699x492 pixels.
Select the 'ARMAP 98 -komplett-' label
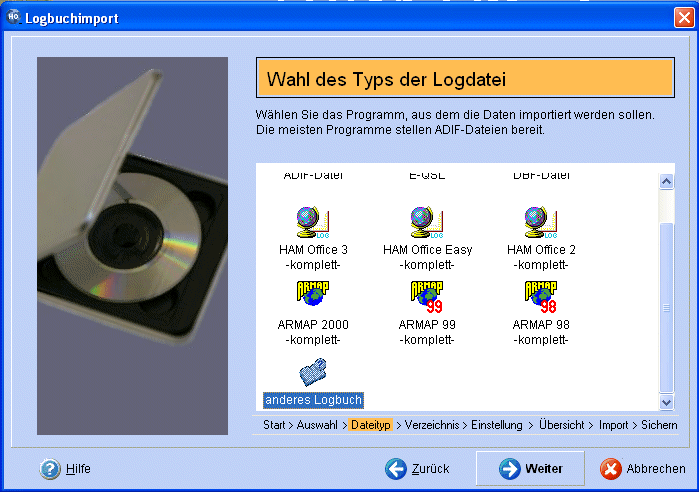tap(541, 332)
